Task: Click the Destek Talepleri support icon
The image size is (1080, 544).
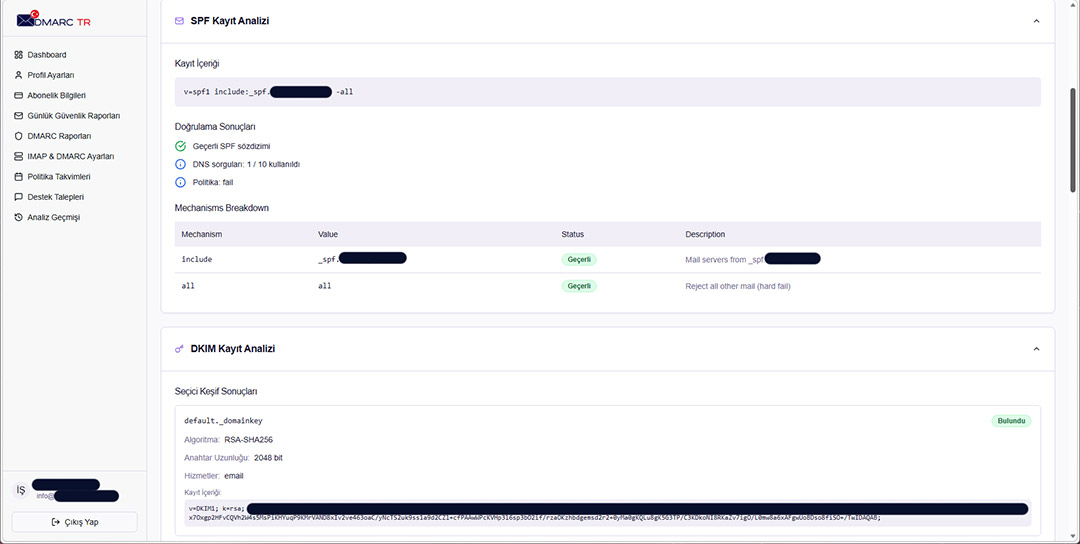Action: coord(19,197)
